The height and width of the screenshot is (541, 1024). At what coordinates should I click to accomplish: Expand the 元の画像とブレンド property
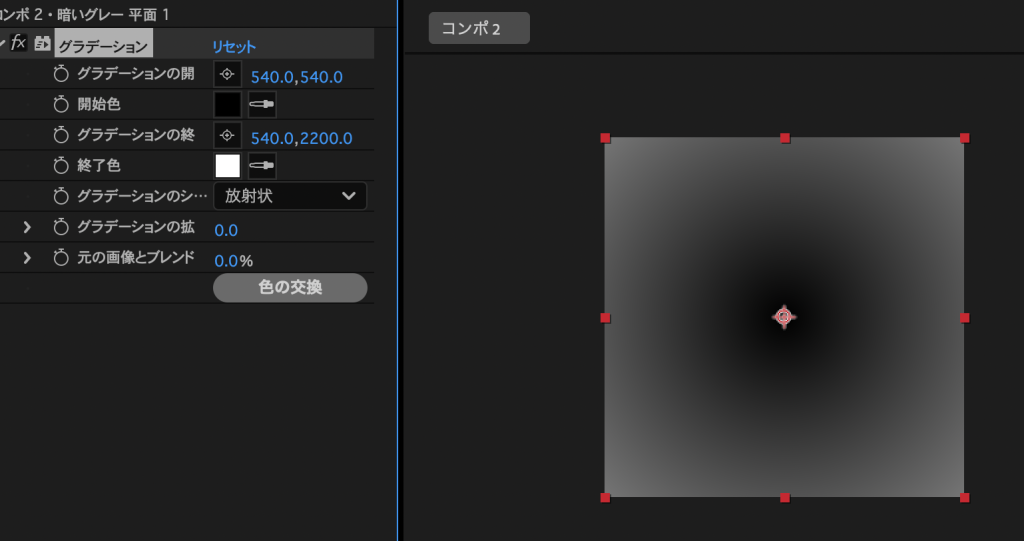coord(27,258)
